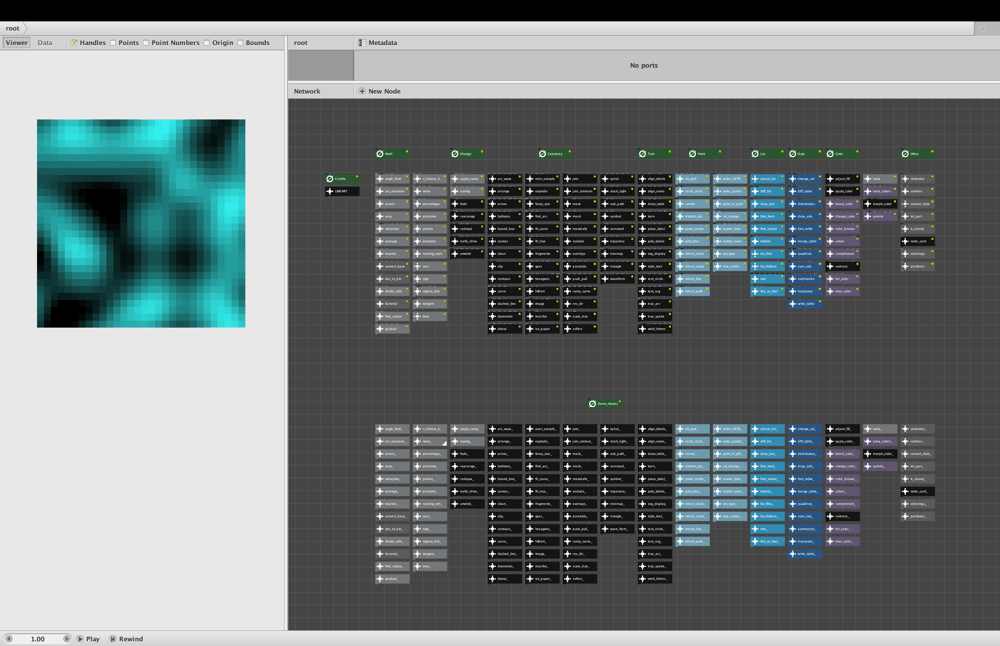Select the upper group's fade node

pos(467,203)
